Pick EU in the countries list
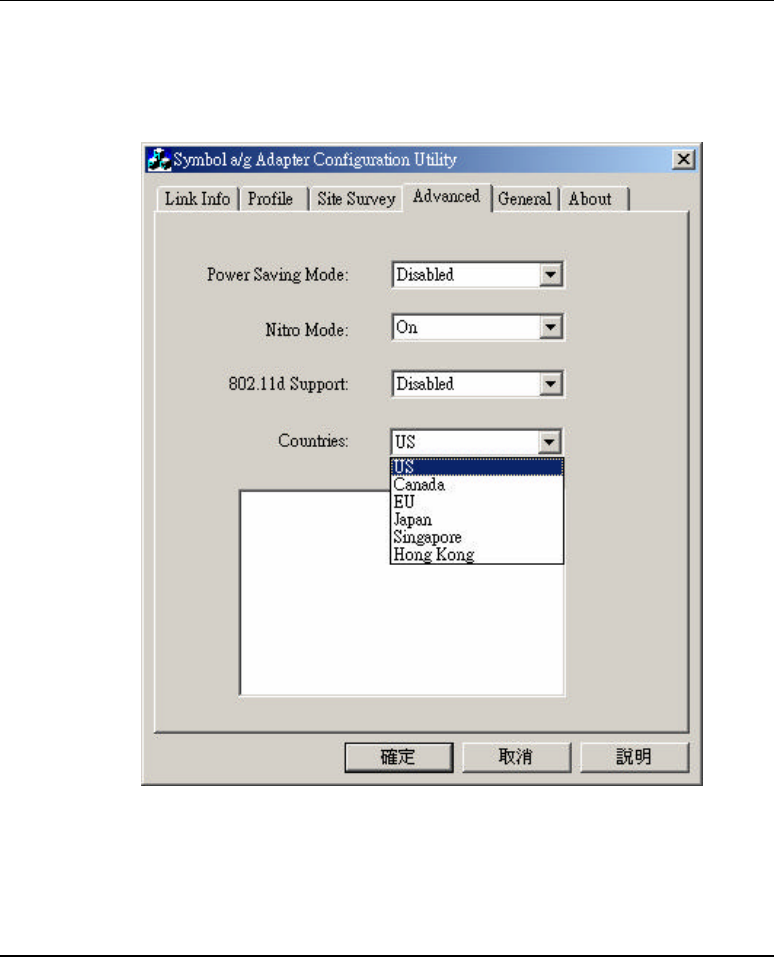Image resolution: width=774 pixels, height=957 pixels. tap(476, 502)
